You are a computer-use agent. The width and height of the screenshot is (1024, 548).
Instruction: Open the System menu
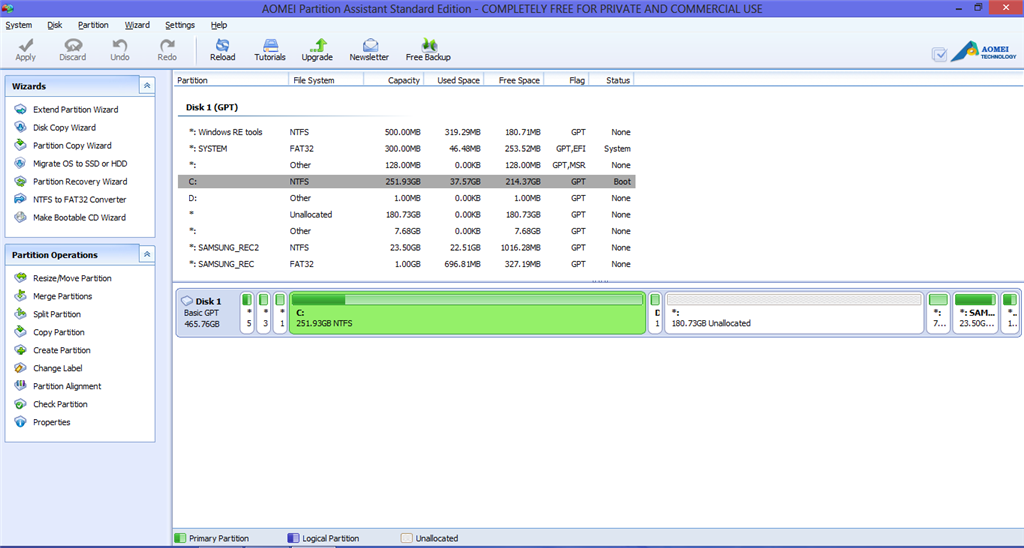18,25
